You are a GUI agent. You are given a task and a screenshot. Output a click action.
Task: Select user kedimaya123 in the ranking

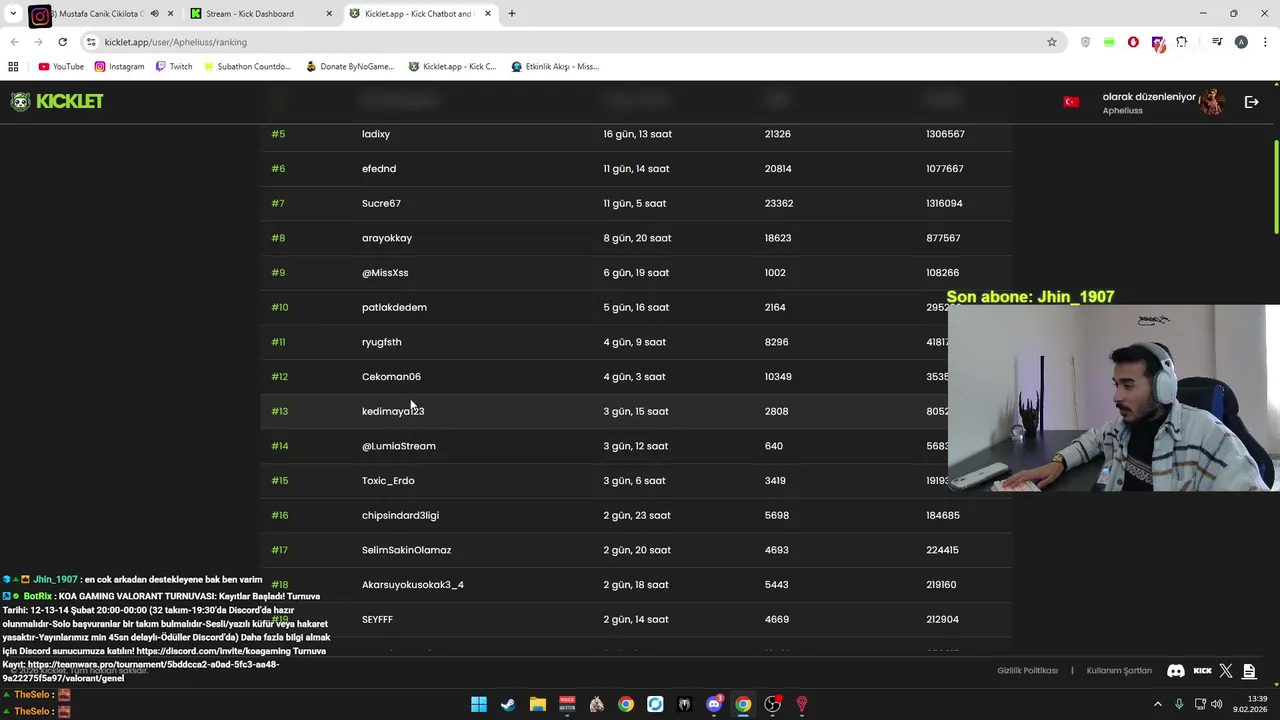(393, 411)
